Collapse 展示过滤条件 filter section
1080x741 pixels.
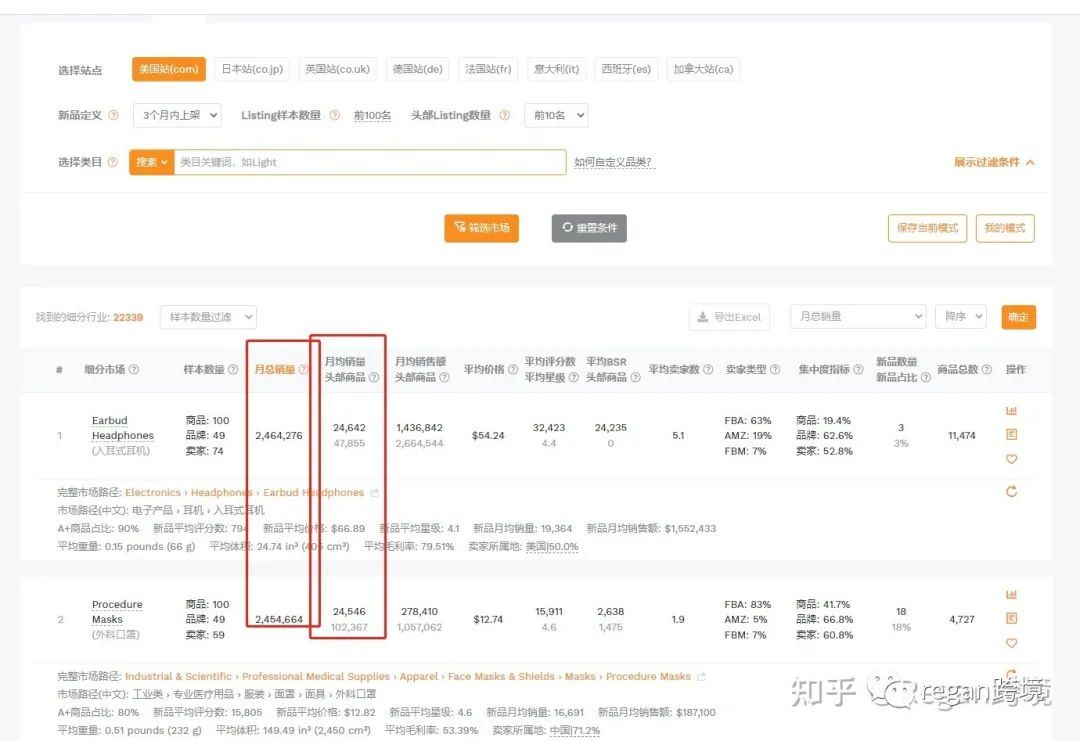pyautogui.click(x=994, y=163)
